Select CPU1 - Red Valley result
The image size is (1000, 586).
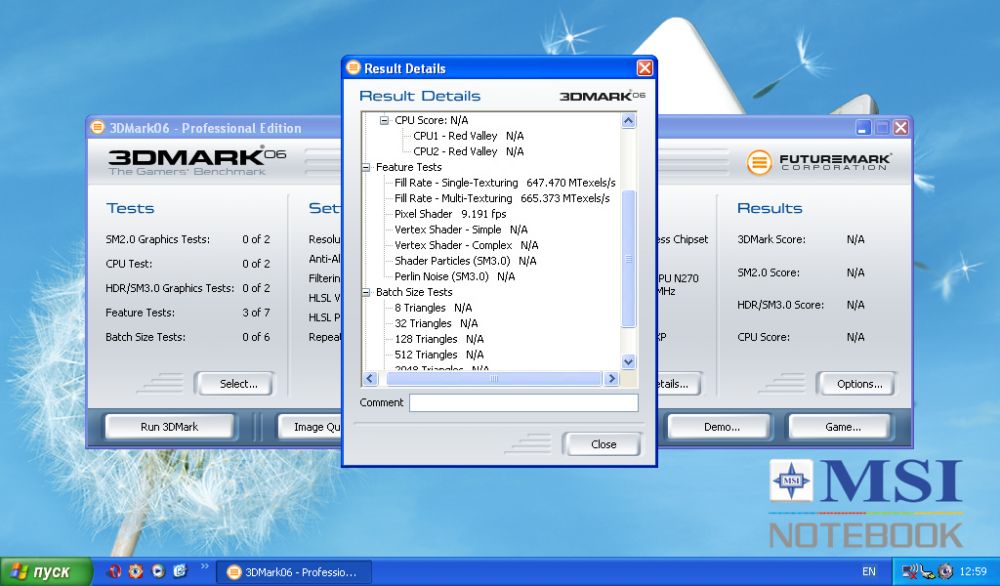[x=468, y=136]
